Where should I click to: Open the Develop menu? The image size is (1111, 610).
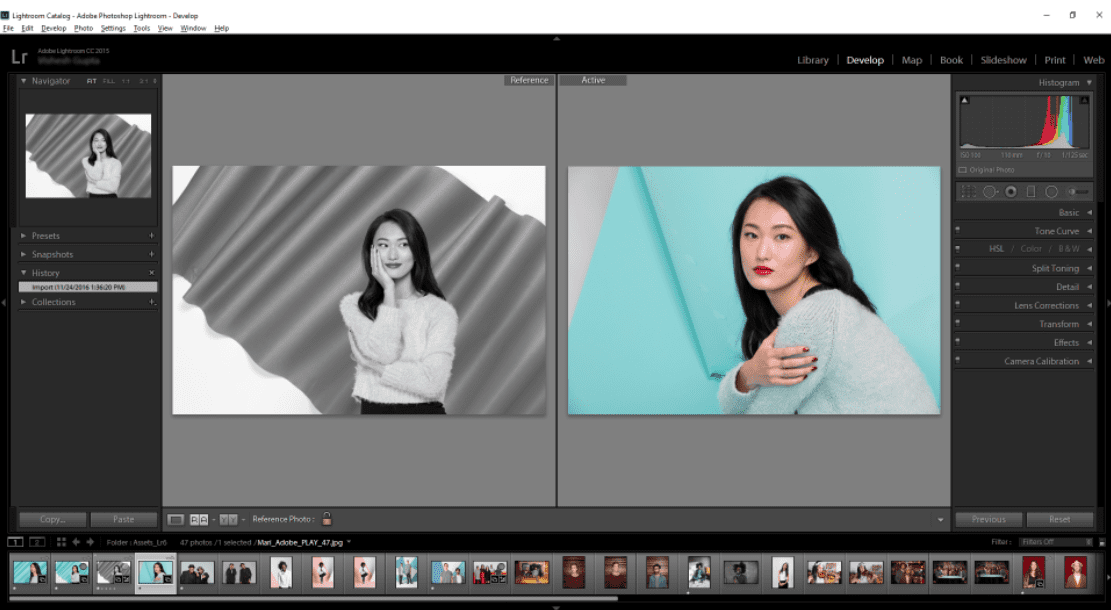(x=53, y=28)
